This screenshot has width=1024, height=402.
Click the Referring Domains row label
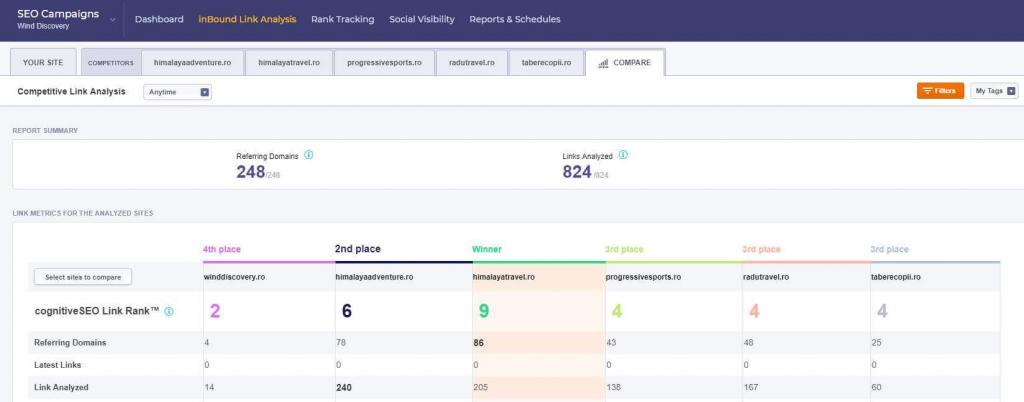click(70, 343)
